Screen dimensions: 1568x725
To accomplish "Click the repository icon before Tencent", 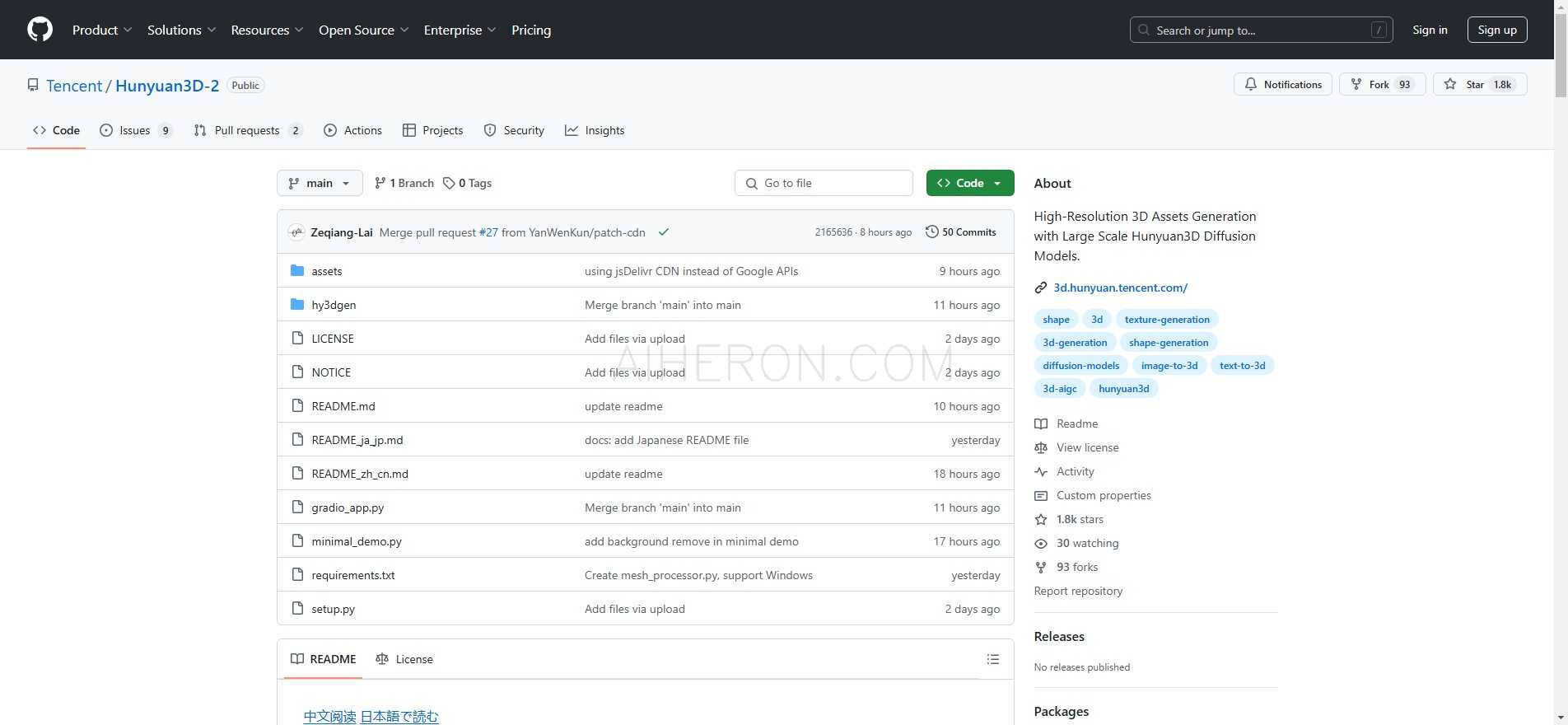I will click(33, 85).
